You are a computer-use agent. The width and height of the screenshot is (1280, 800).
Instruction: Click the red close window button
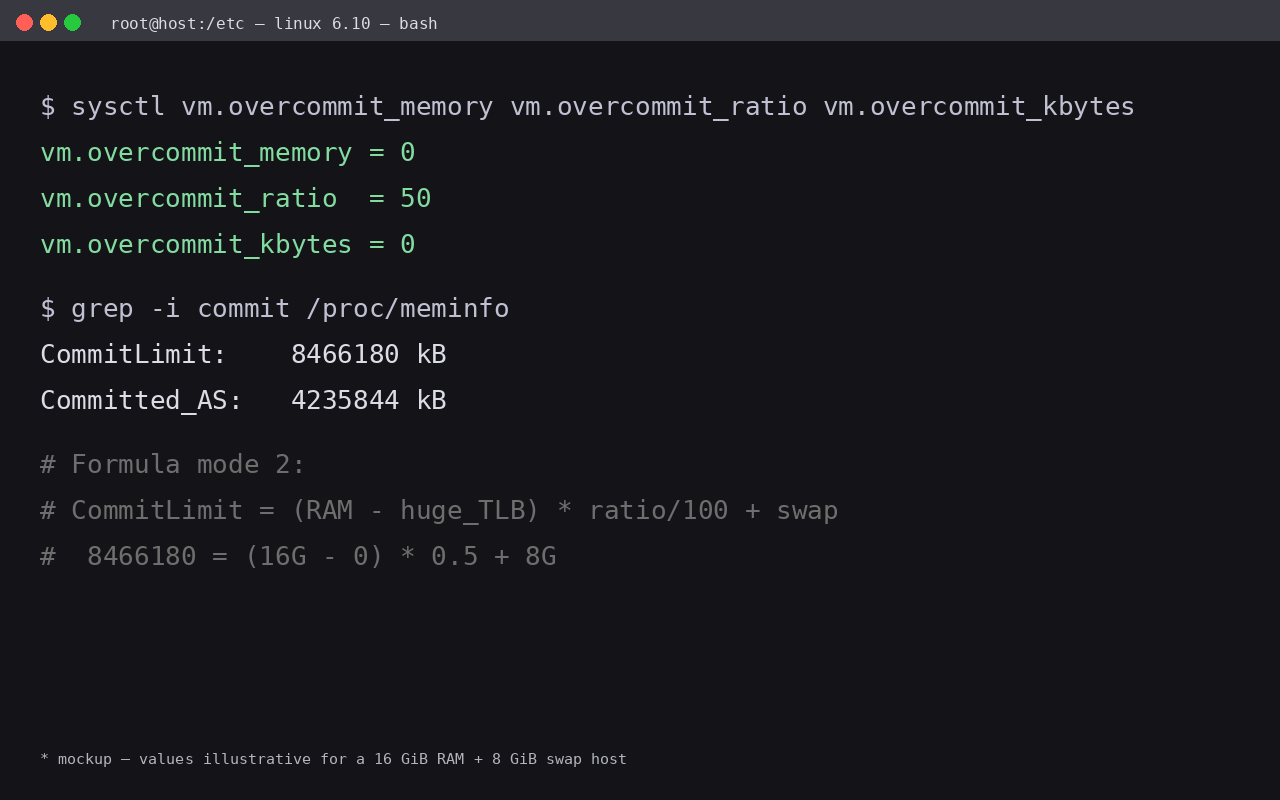(x=25, y=22)
